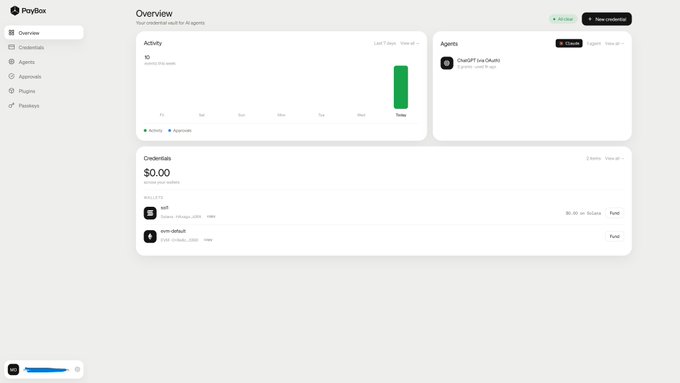Open View all in the Agents card
Viewport: 680px width, 383px height.
[615, 43]
